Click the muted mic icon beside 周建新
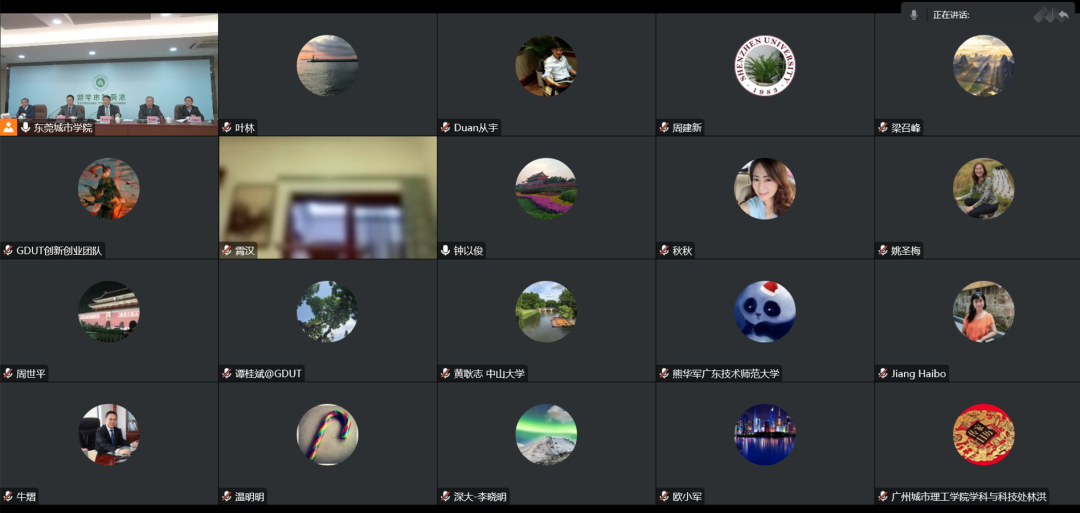 tap(664, 127)
